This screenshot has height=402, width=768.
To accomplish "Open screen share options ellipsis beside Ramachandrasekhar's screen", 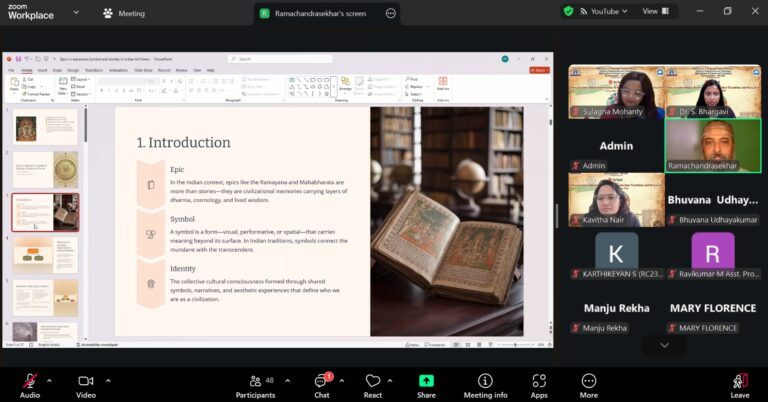I will pos(391,13).
